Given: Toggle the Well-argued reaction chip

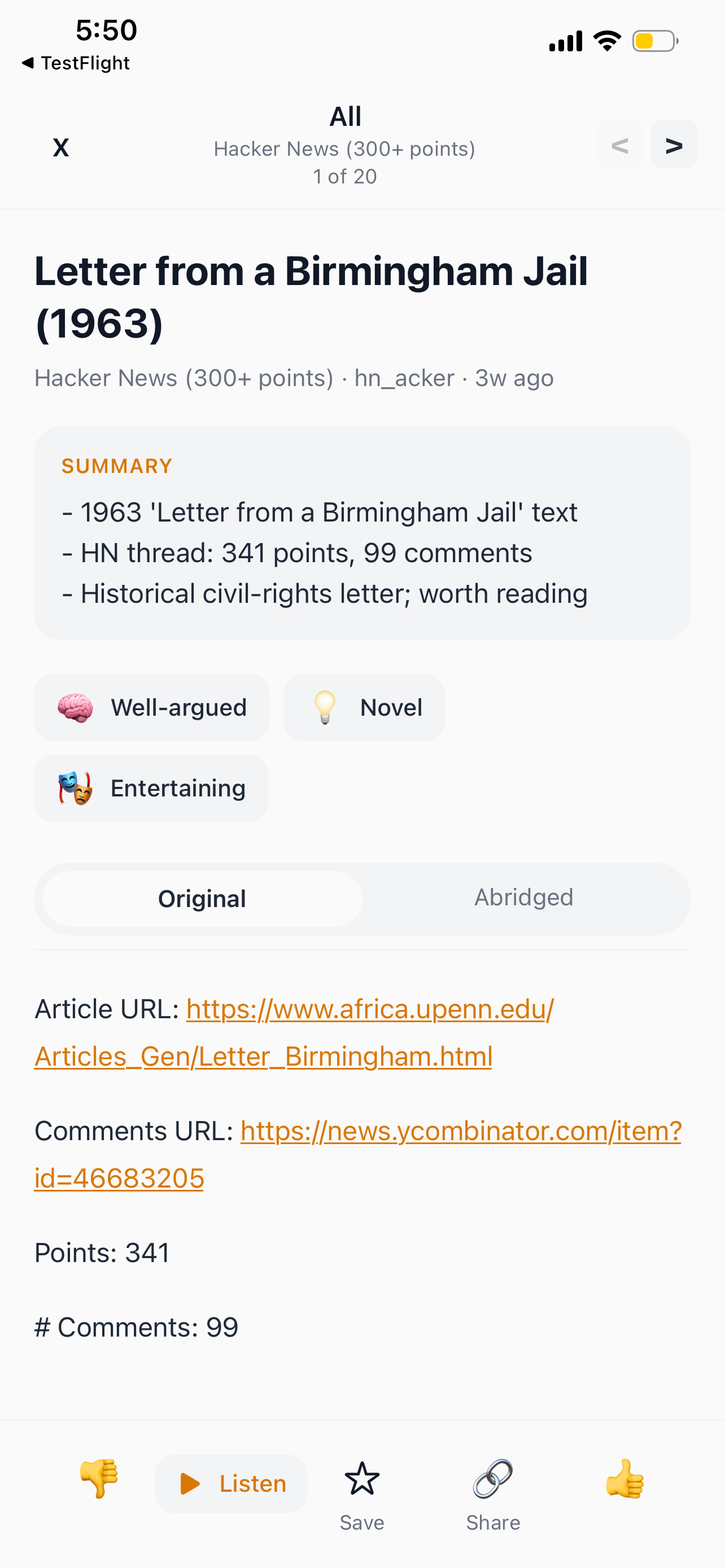Looking at the screenshot, I should [152, 707].
